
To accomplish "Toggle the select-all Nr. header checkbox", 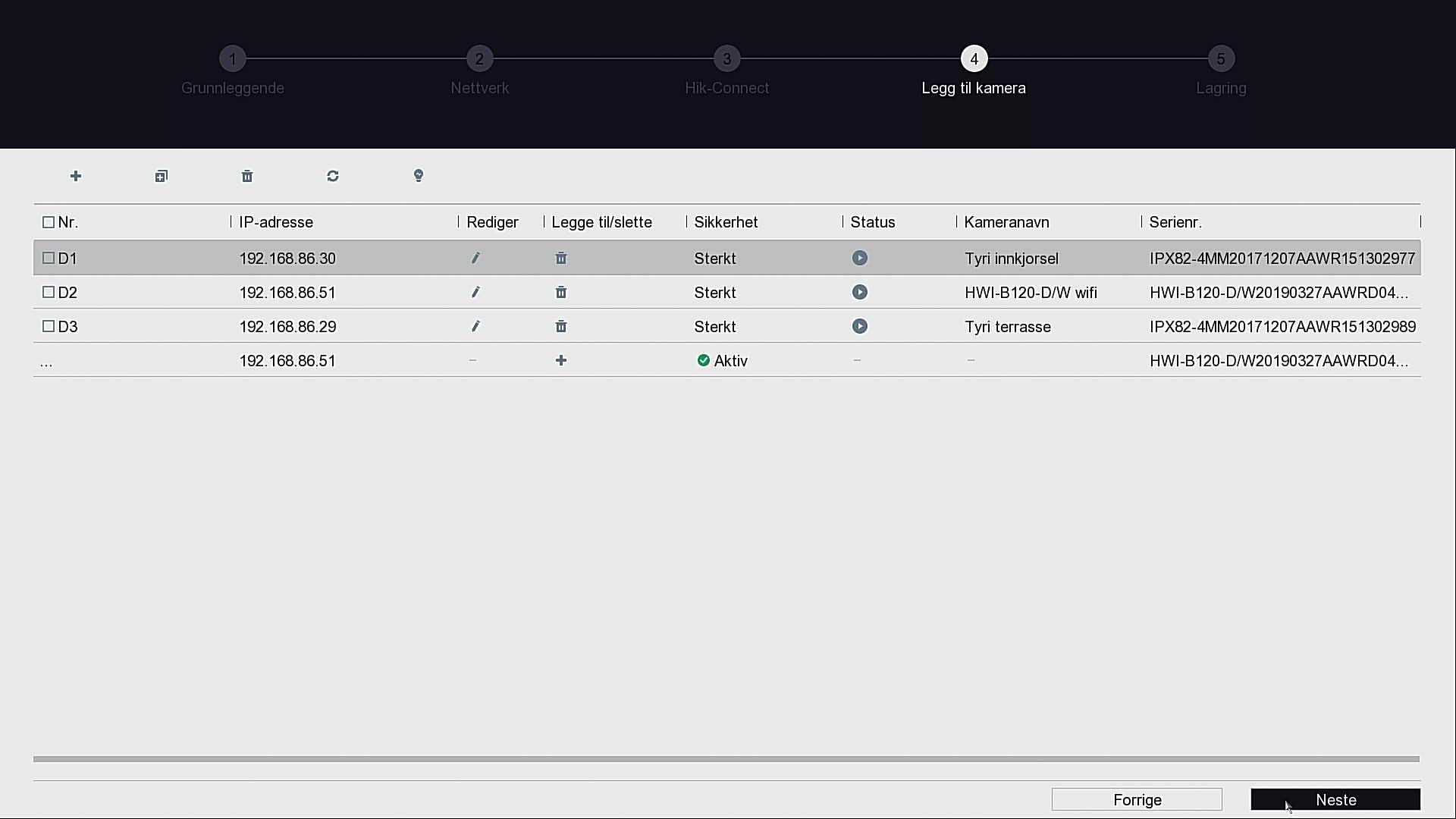I will click(x=49, y=222).
